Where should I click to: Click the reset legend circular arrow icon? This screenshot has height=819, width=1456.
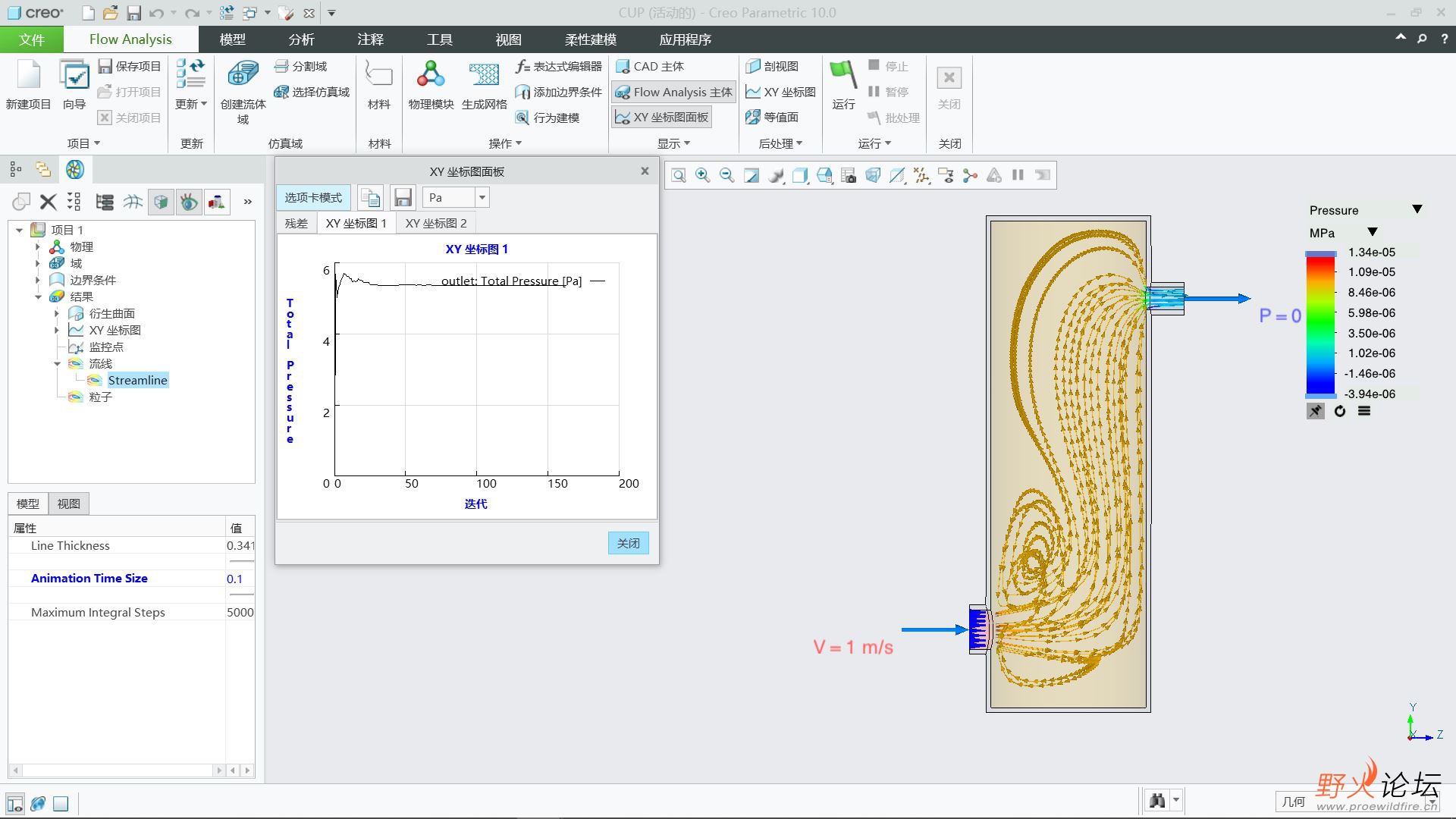(x=1340, y=411)
